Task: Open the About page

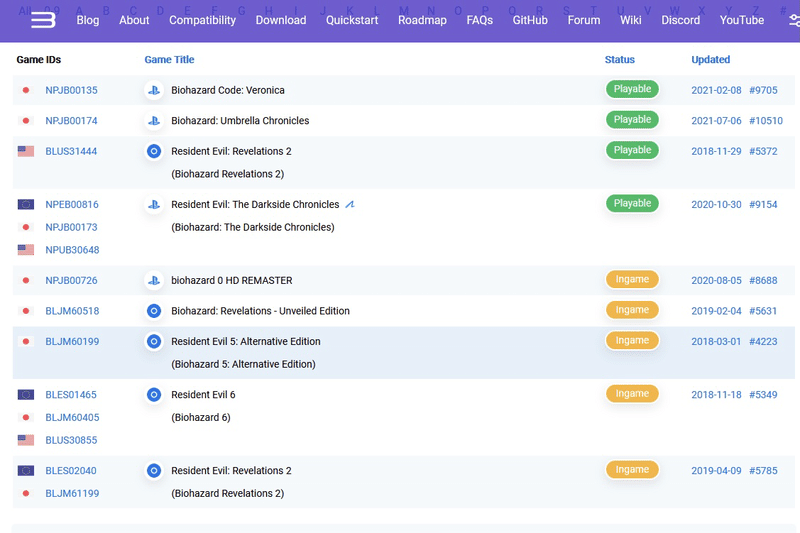Action: pos(134,20)
